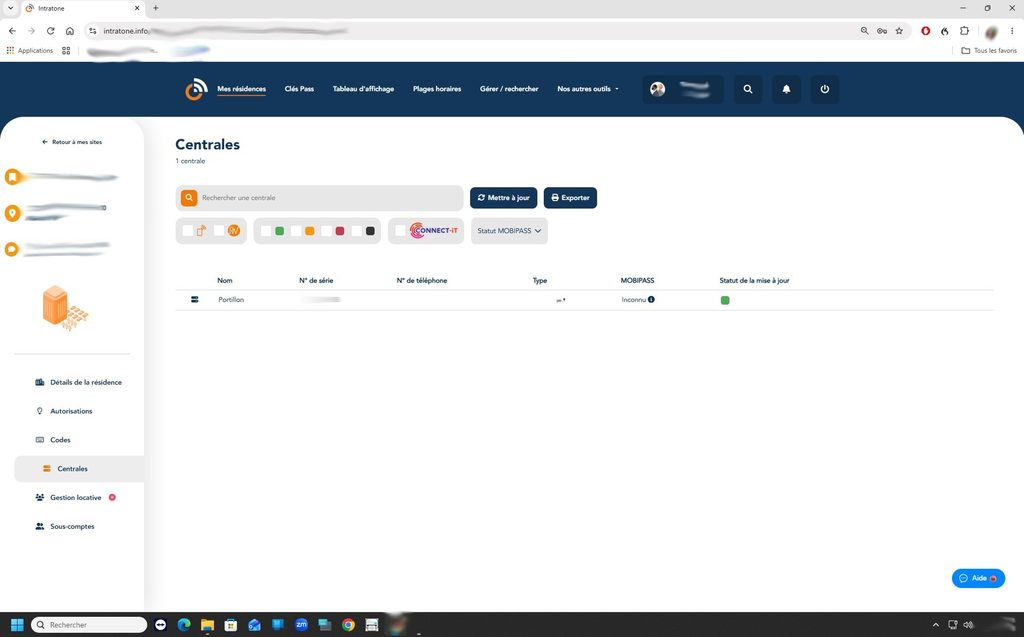The height and width of the screenshot is (637, 1024).
Task: Focus the Rechercher une centrale field
Action: 319,198
